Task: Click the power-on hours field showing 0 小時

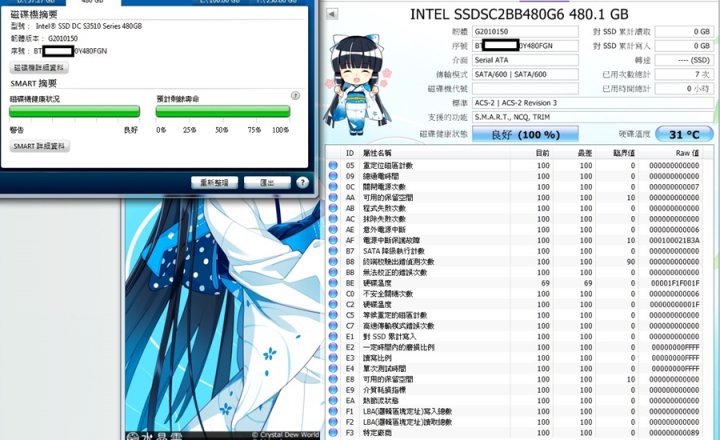Action: 684,88
